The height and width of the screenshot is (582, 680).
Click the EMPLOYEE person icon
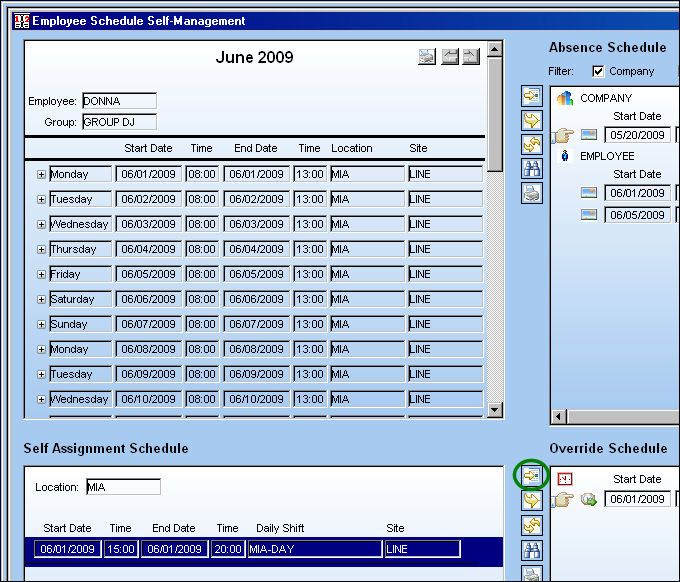[x=565, y=156]
